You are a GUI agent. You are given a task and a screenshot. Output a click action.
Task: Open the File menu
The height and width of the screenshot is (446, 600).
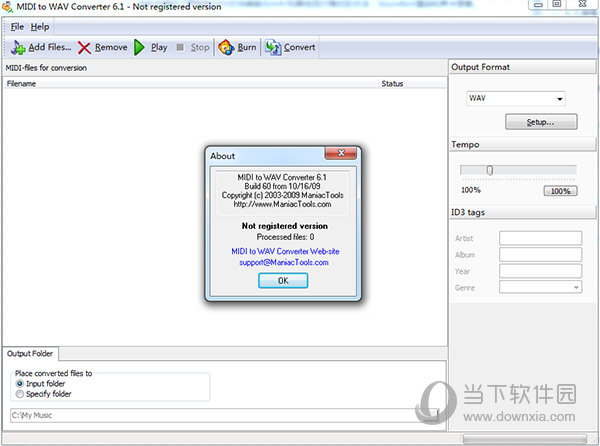(x=17, y=27)
